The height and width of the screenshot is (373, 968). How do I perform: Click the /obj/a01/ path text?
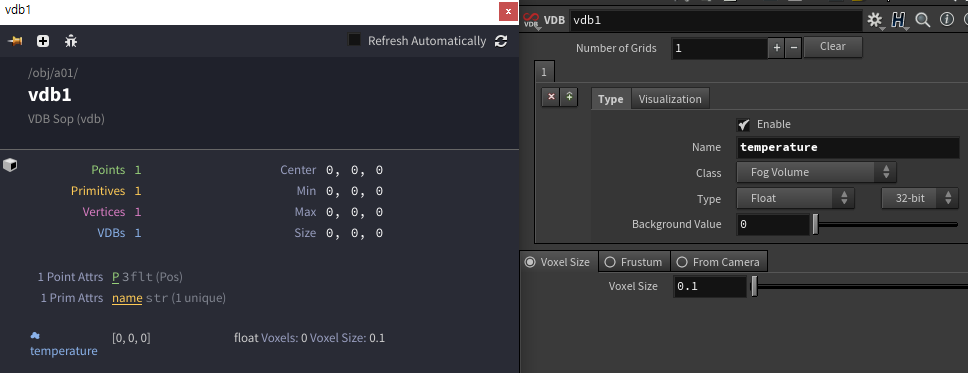pyautogui.click(x=53, y=73)
